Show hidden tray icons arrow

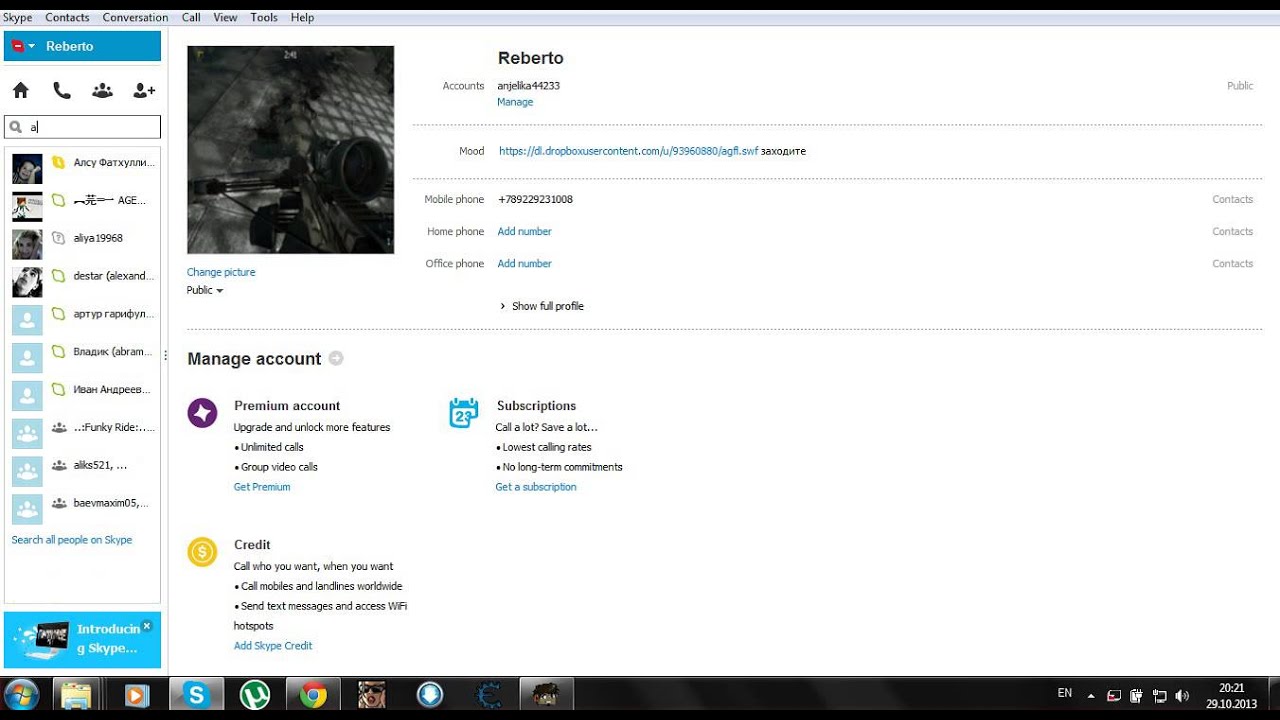1091,695
